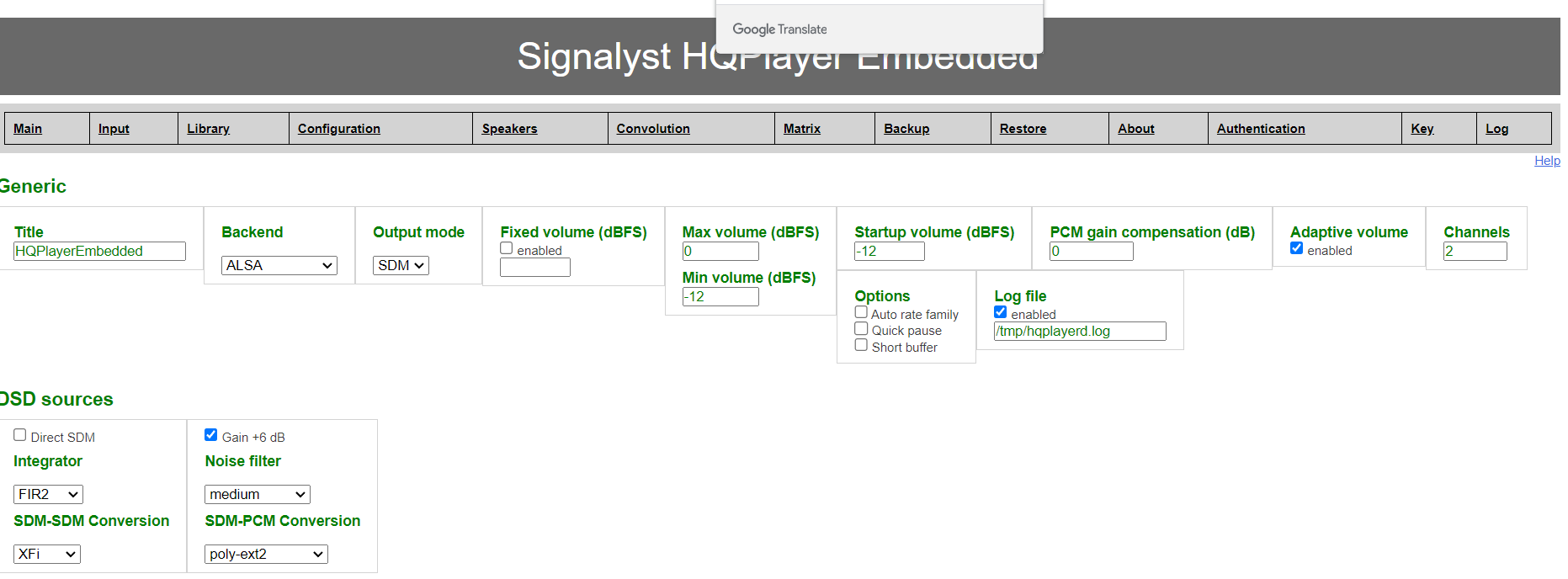Click the Startup volume input field
This screenshot has height=579, width=1568.
(890, 251)
